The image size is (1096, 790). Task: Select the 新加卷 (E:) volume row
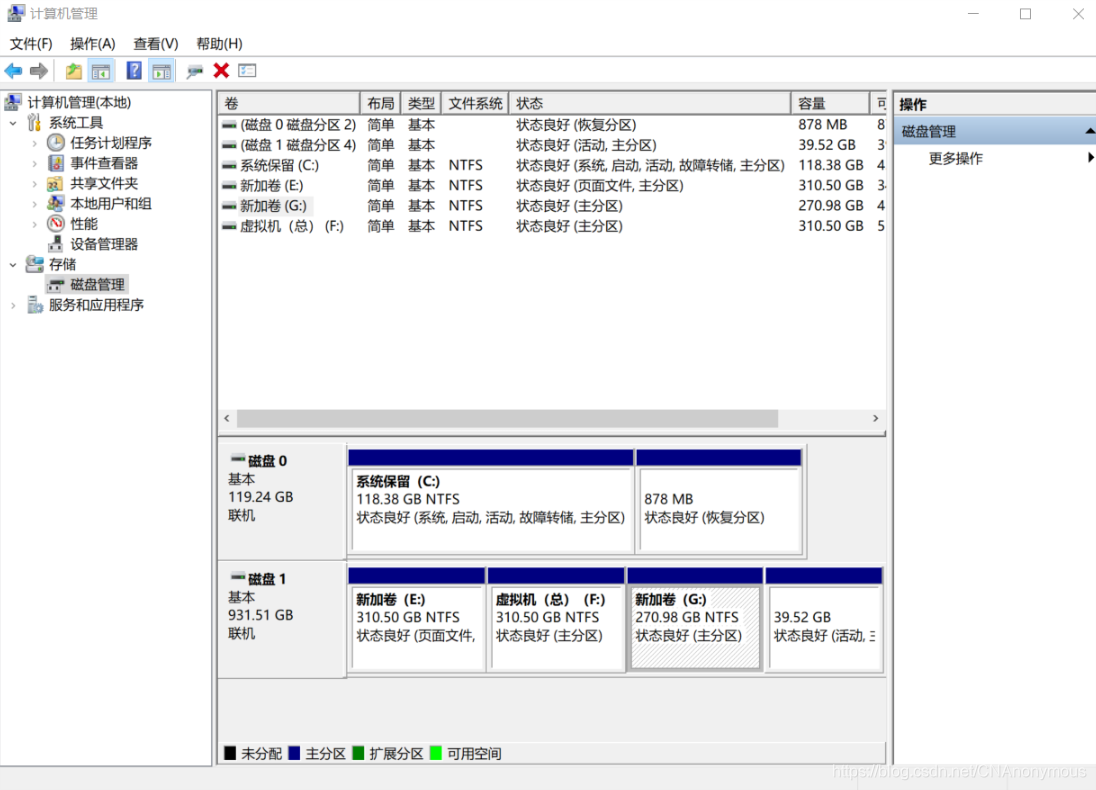tap(552, 185)
